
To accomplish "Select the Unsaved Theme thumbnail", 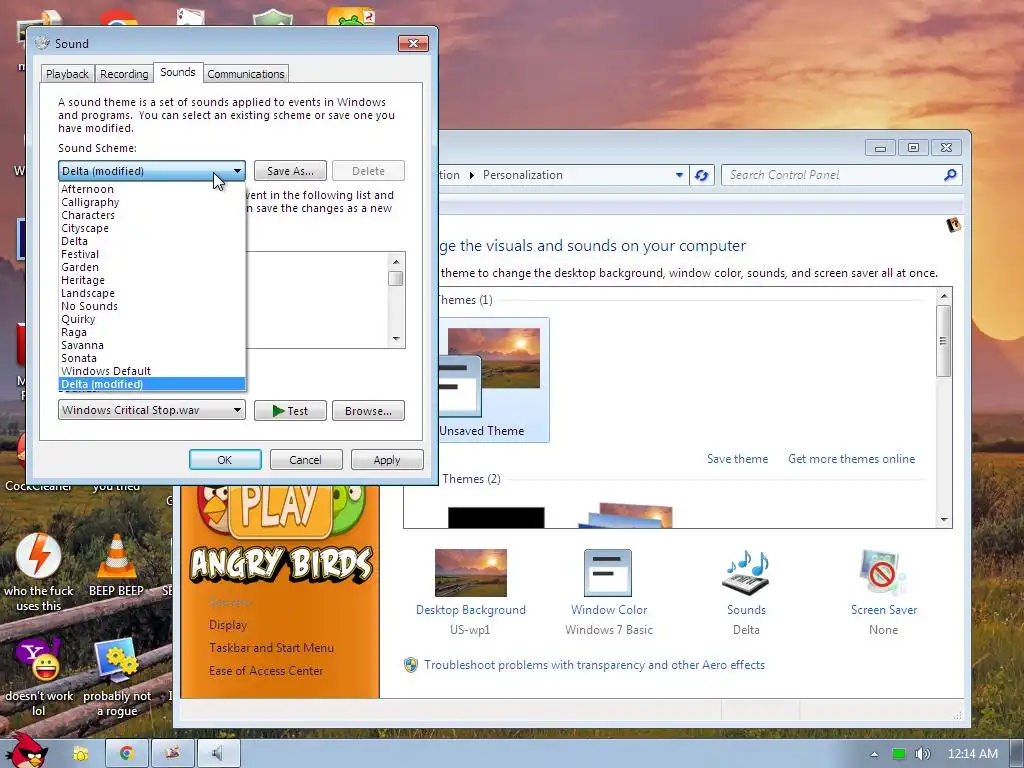I will click(x=493, y=380).
